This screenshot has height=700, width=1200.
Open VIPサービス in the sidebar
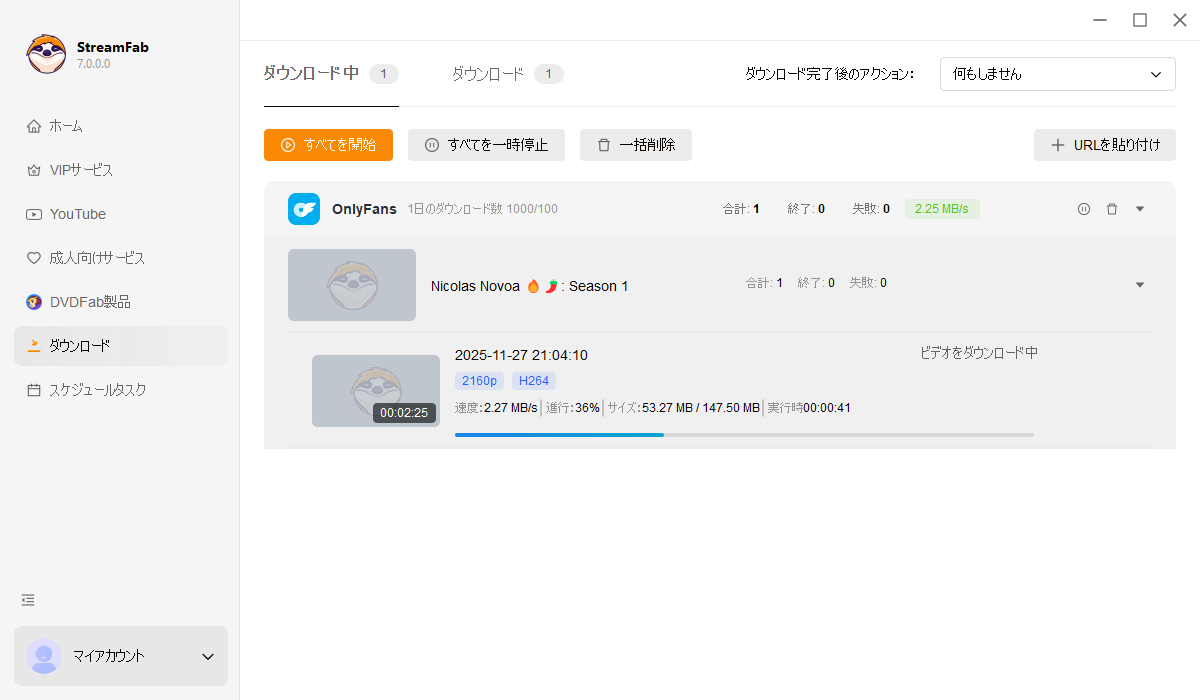pyautogui.click(x=80, y=170)
